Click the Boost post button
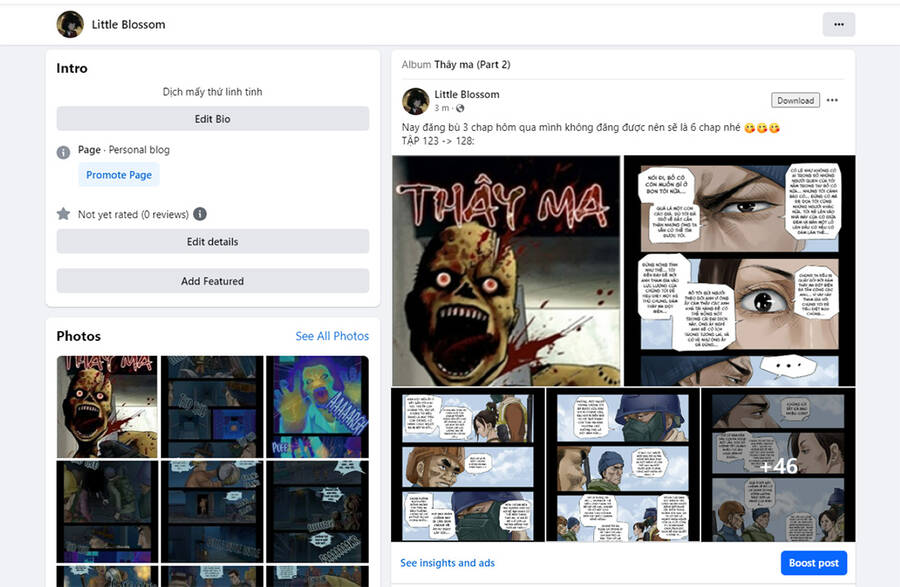Image resolution: width=900 pixels, height=587 pixels. pos(813,563)
